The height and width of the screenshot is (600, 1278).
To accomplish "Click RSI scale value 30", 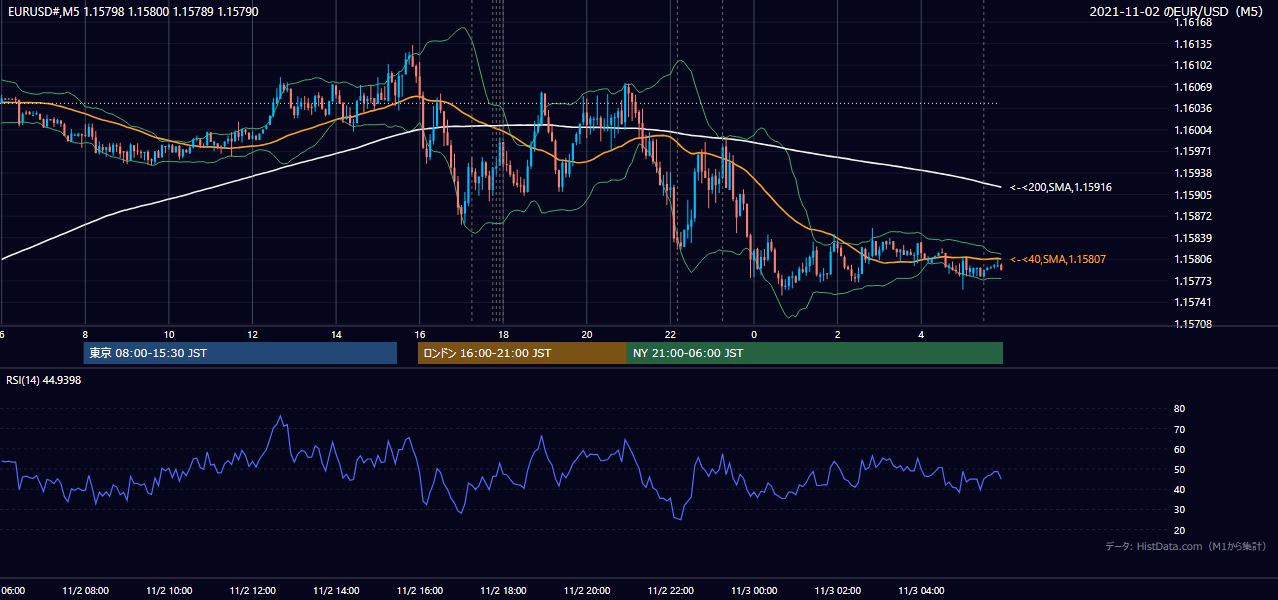I will pyautogui.click(x=1179, y=510).
